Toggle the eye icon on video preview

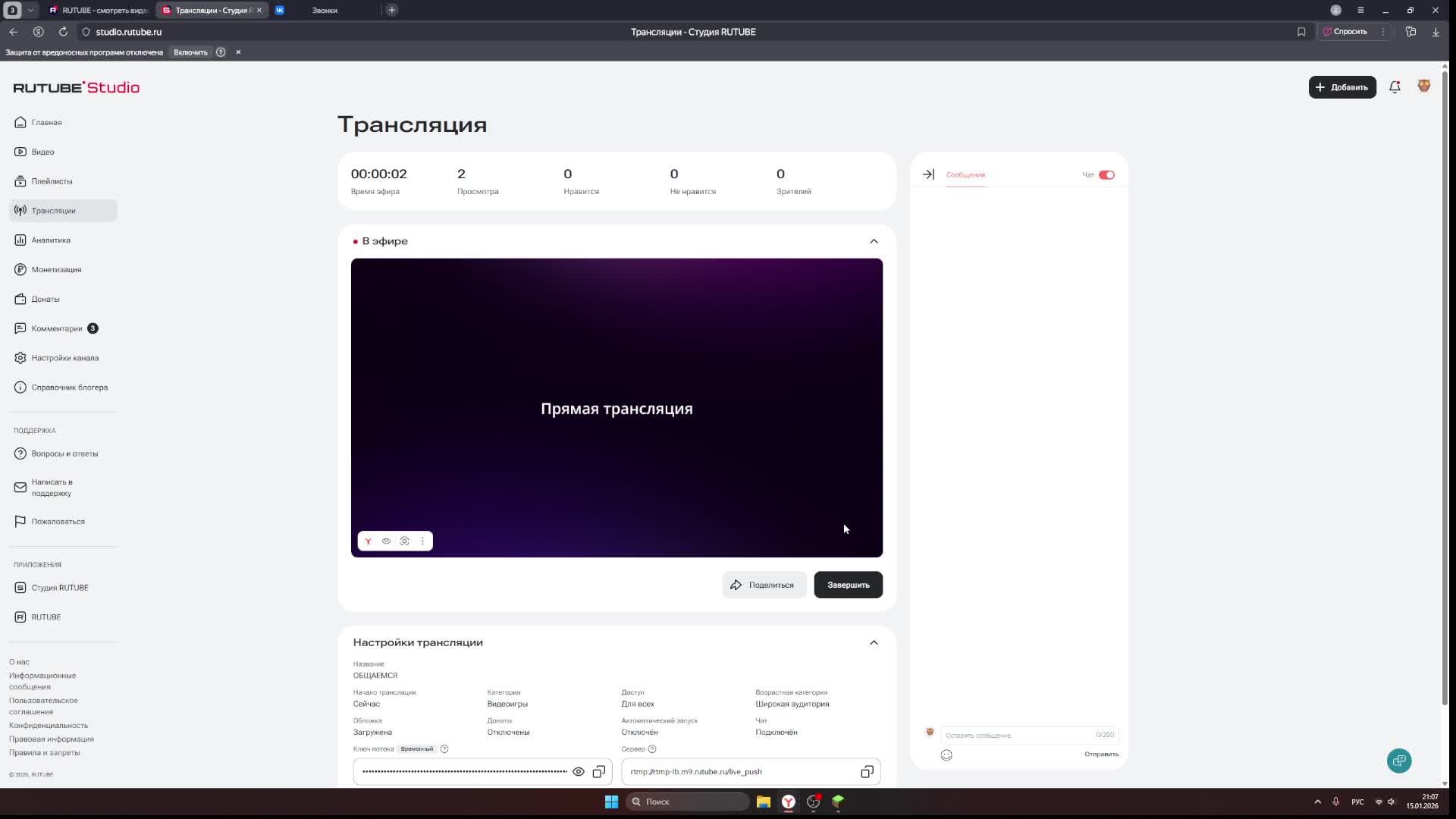click(x=386, y=541)
